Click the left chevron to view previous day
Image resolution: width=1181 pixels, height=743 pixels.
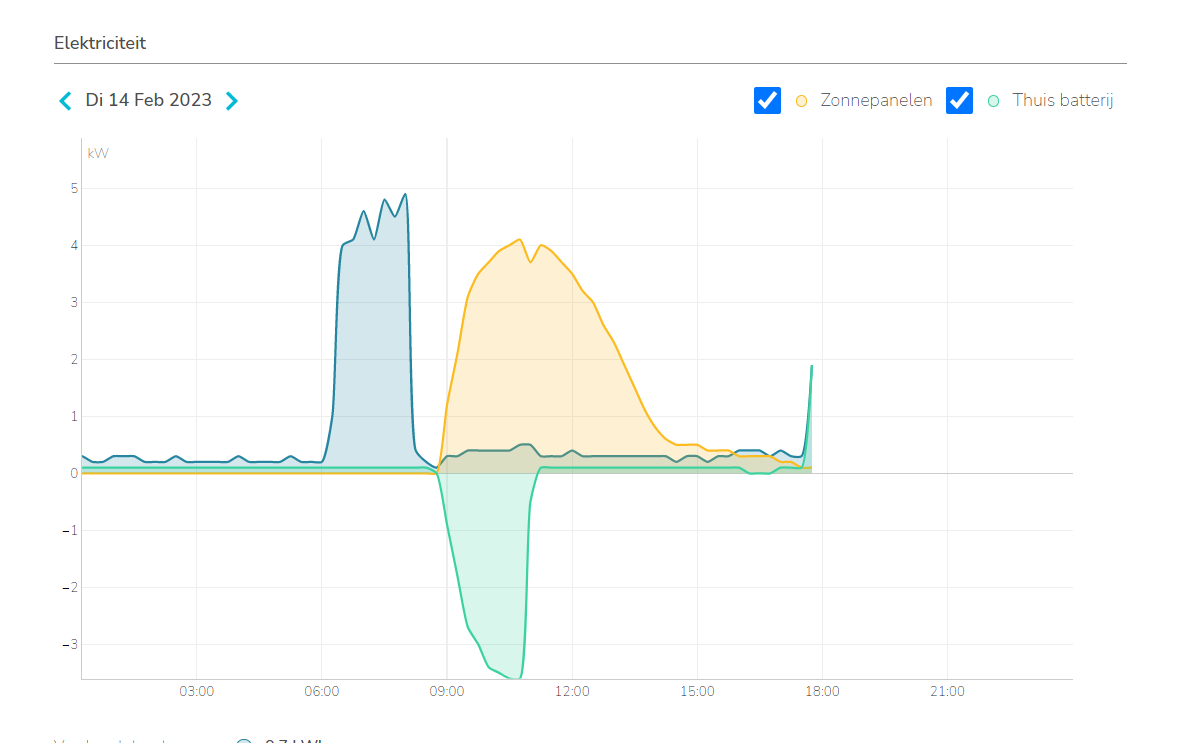coord(64,100)
